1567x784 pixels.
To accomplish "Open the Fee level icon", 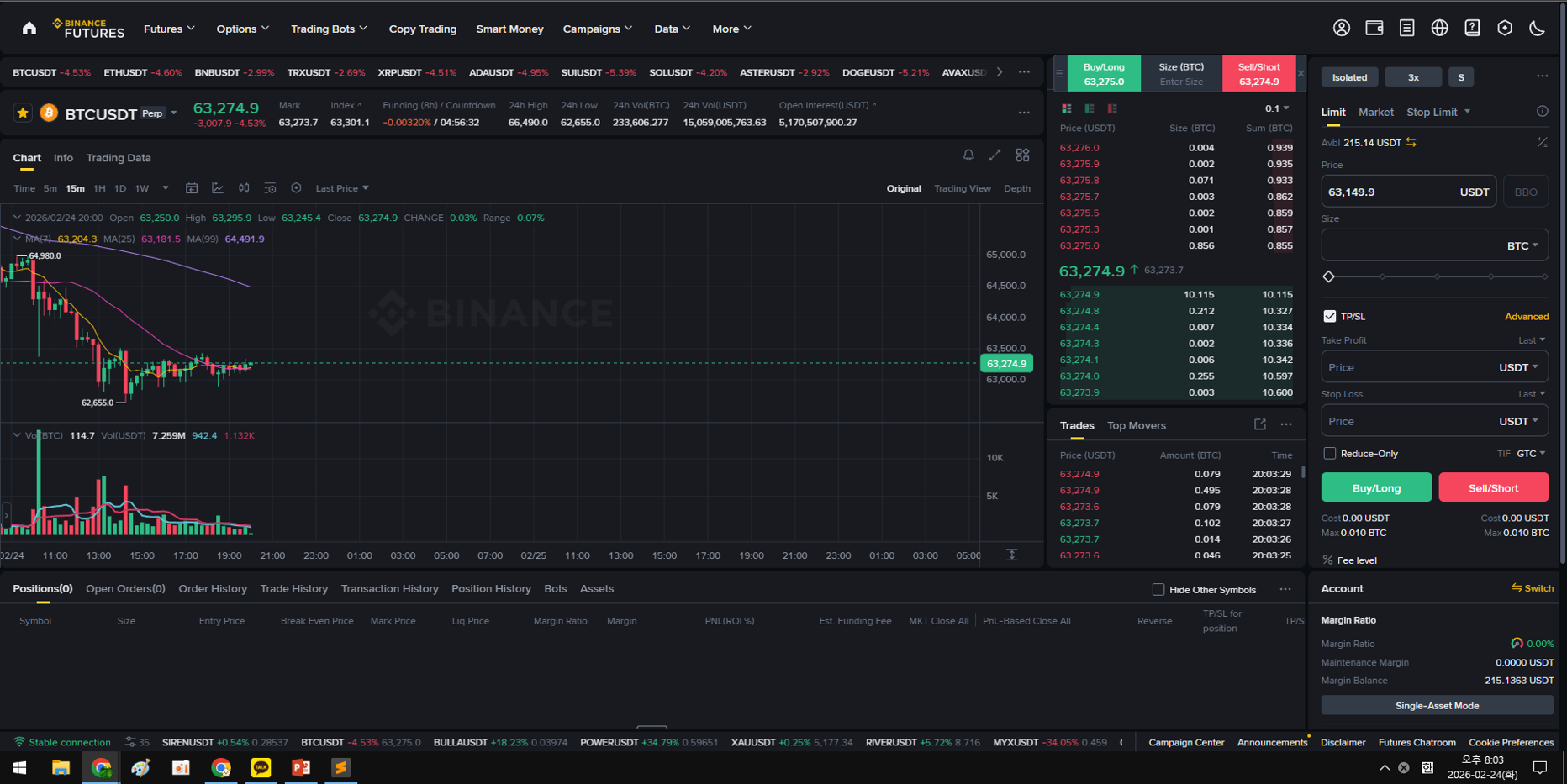I will (1327, 560).
